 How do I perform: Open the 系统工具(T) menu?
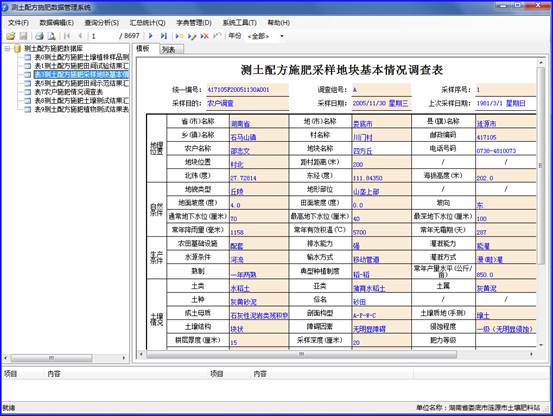click(x=239, y=23)
